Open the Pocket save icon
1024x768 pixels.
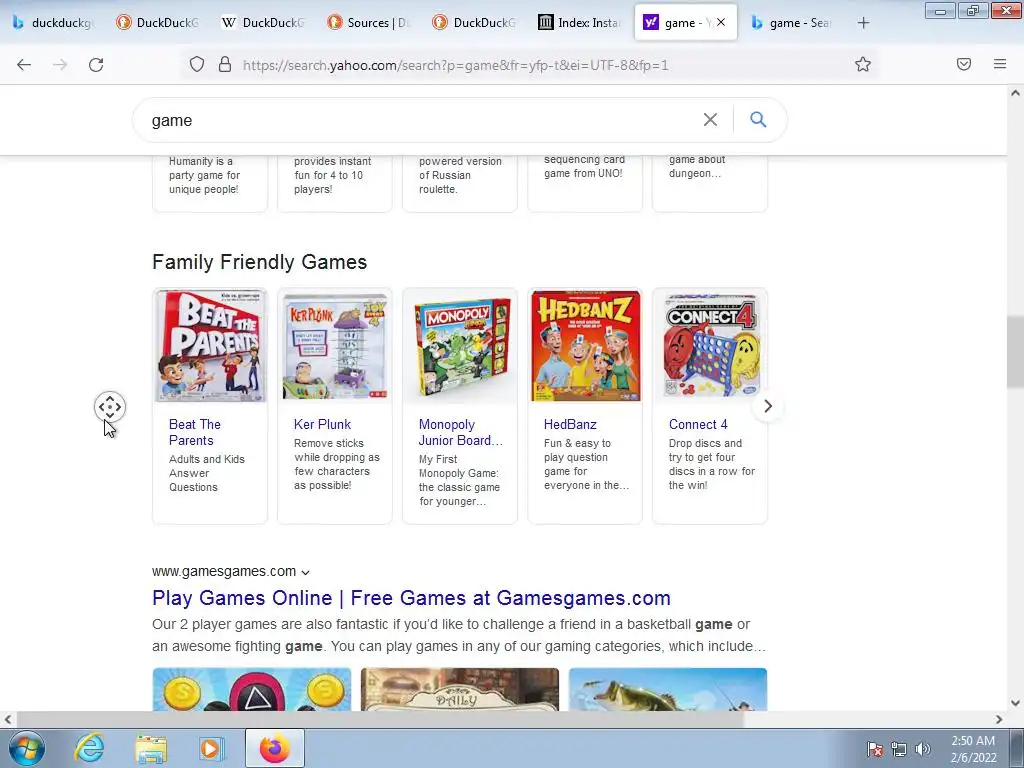pos(964,64)
